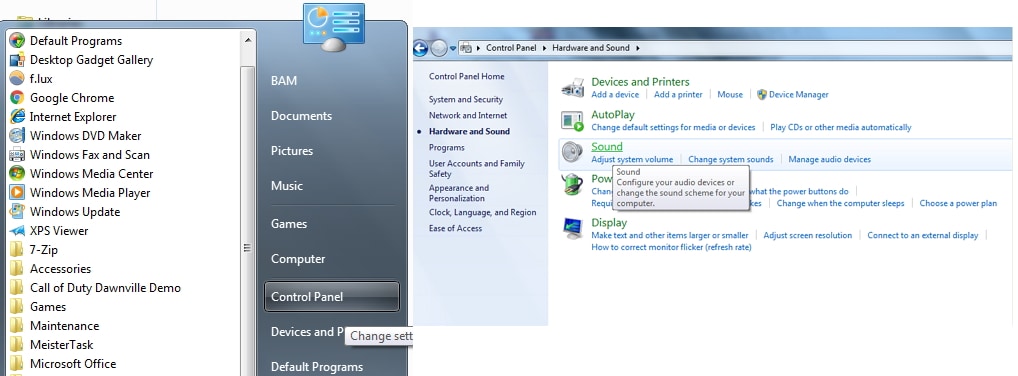Click the Sound speaker icon
This screenshot has width=1018, height=376.
coord(572,152)
